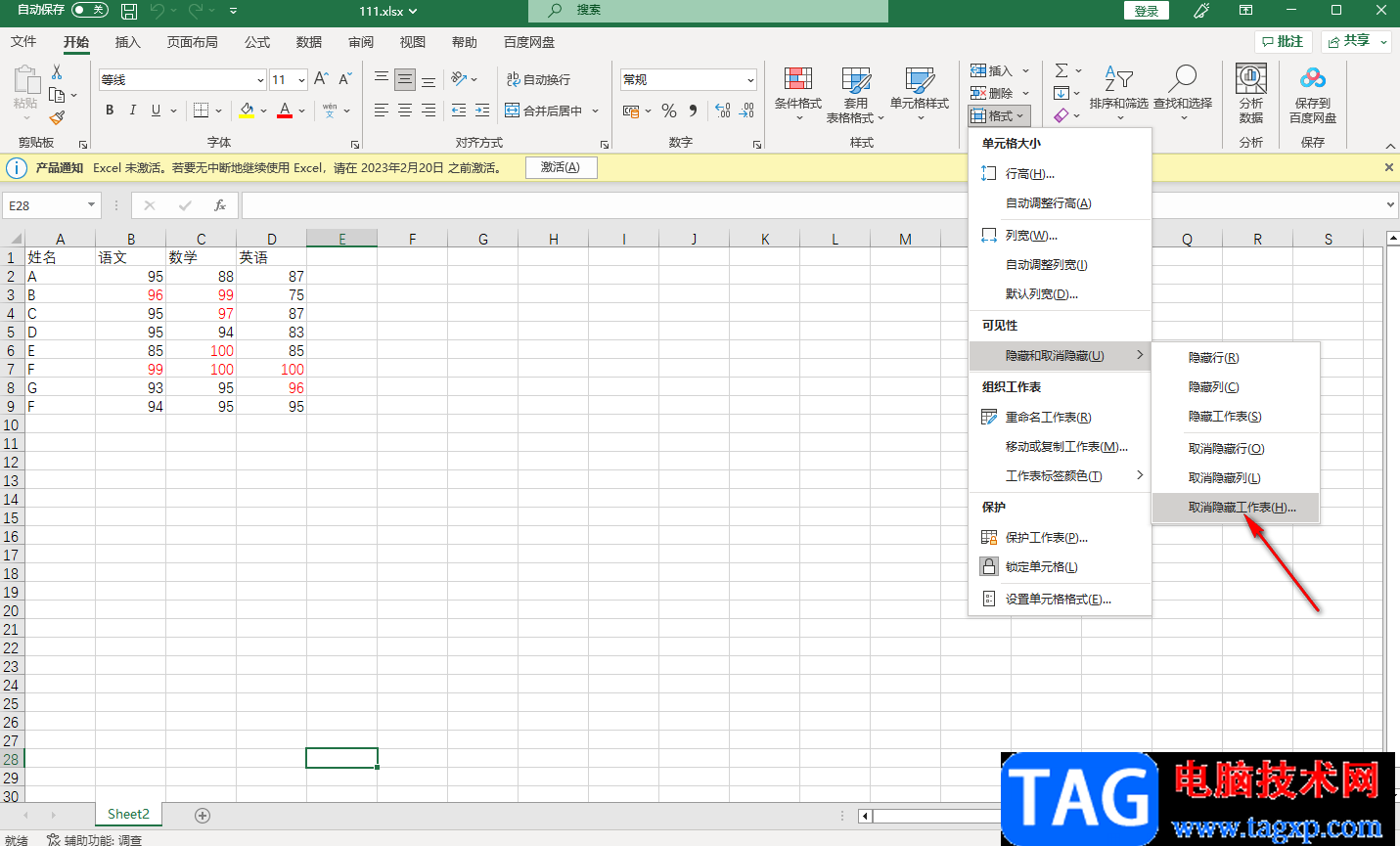Image resolution: width=1400 pixels, height=846 pixels.
Task: Open Tab Color (工作表标签颜色) submenu
Action: point(1060,476)
